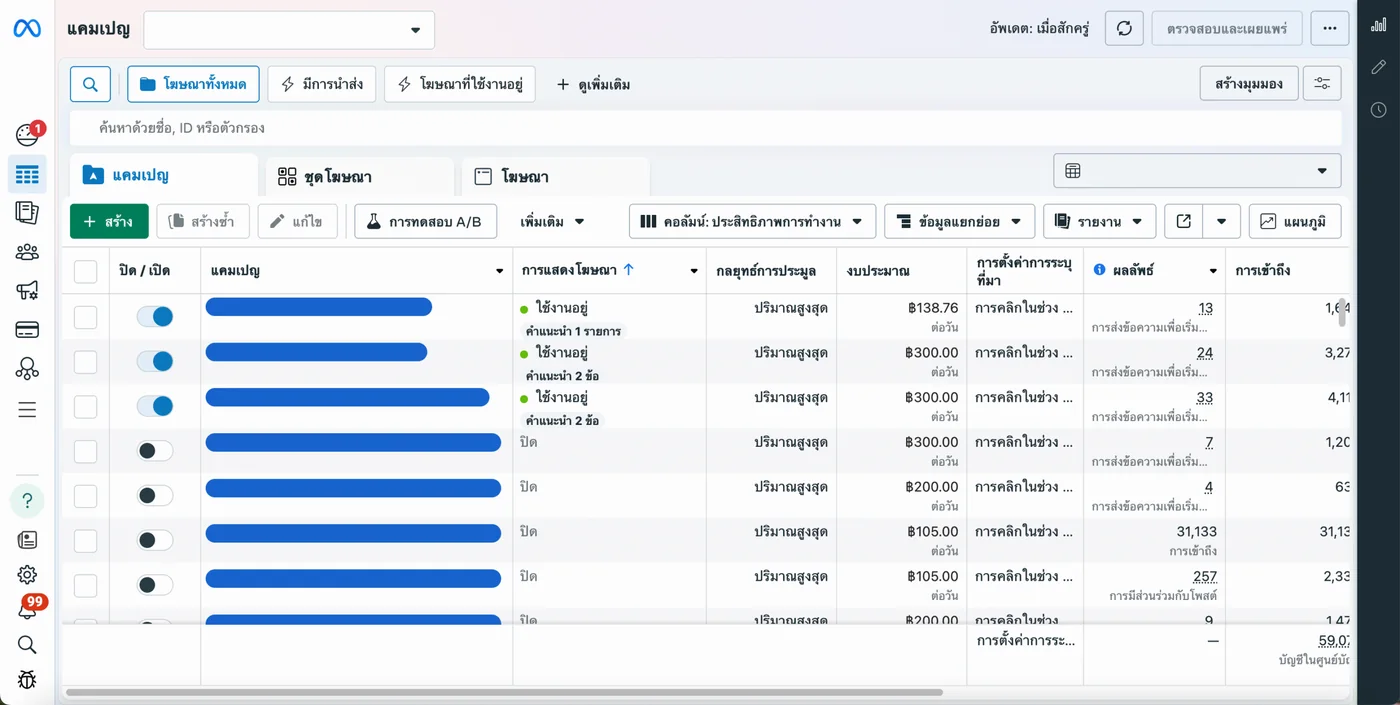This screenshot has height=705, width=1400.
Task: Click the result value 257
Action: [1205, 577]
